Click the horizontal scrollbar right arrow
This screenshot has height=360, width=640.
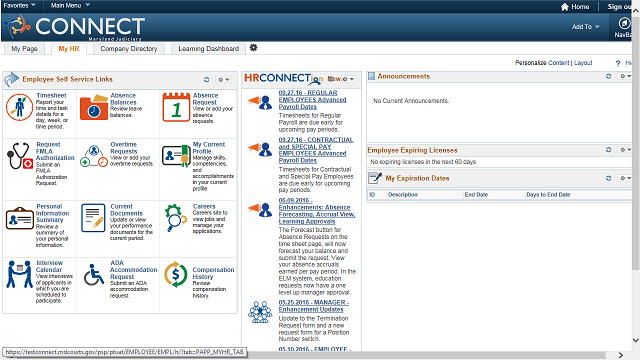620,356
